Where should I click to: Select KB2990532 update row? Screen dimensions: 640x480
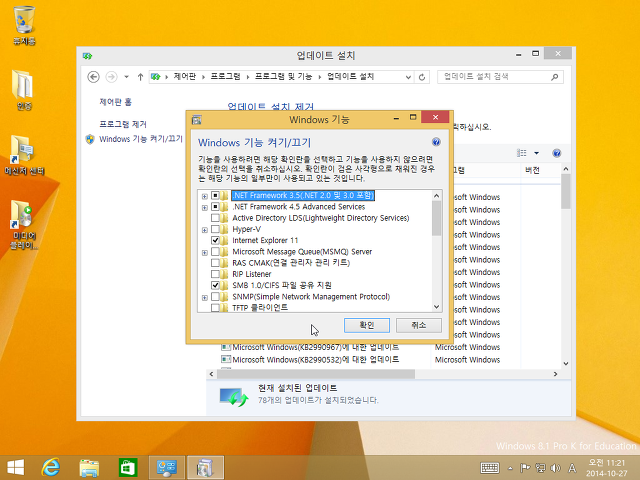316,360
